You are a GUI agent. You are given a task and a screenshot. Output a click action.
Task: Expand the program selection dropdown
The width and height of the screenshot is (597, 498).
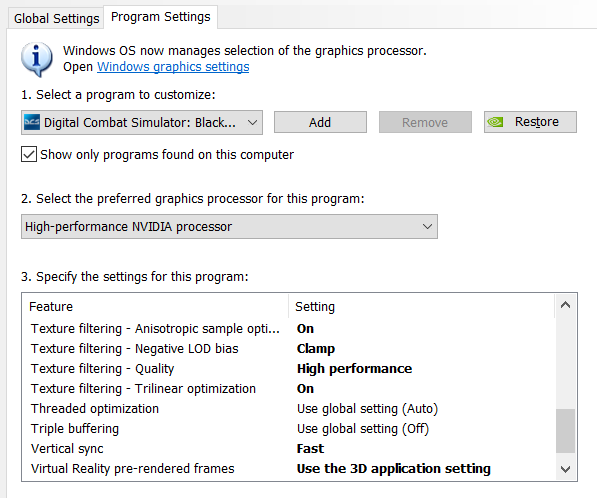[x=142, y=123]
